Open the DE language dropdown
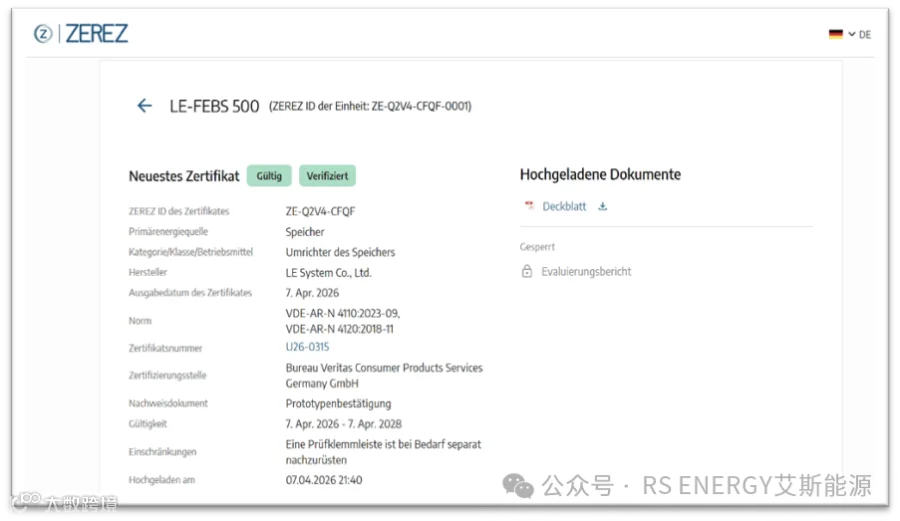The image size is (900, 521). click(x=859, y=34)
